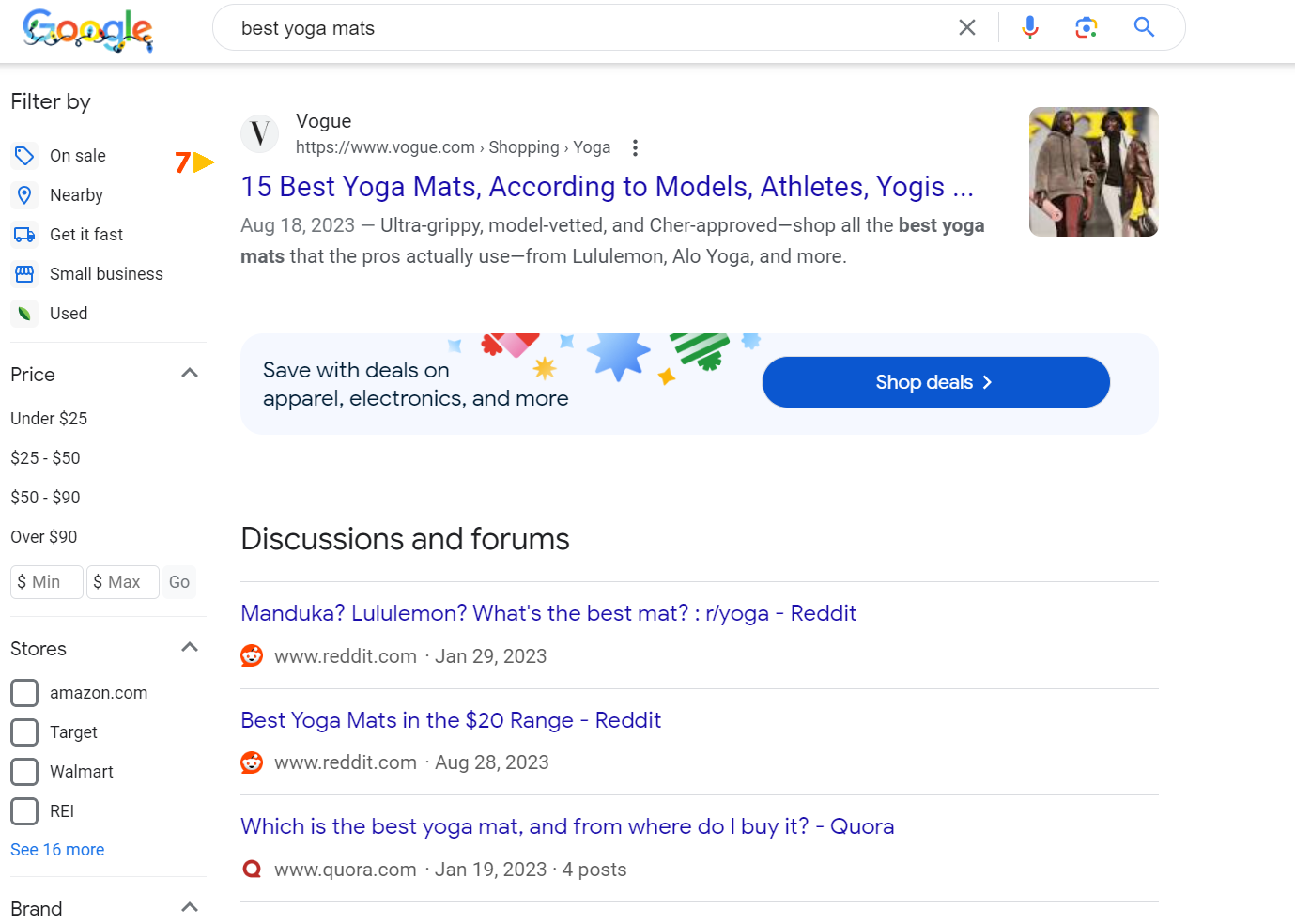
Task: Click the Quora icon in discussions
Action: point(252,870)
